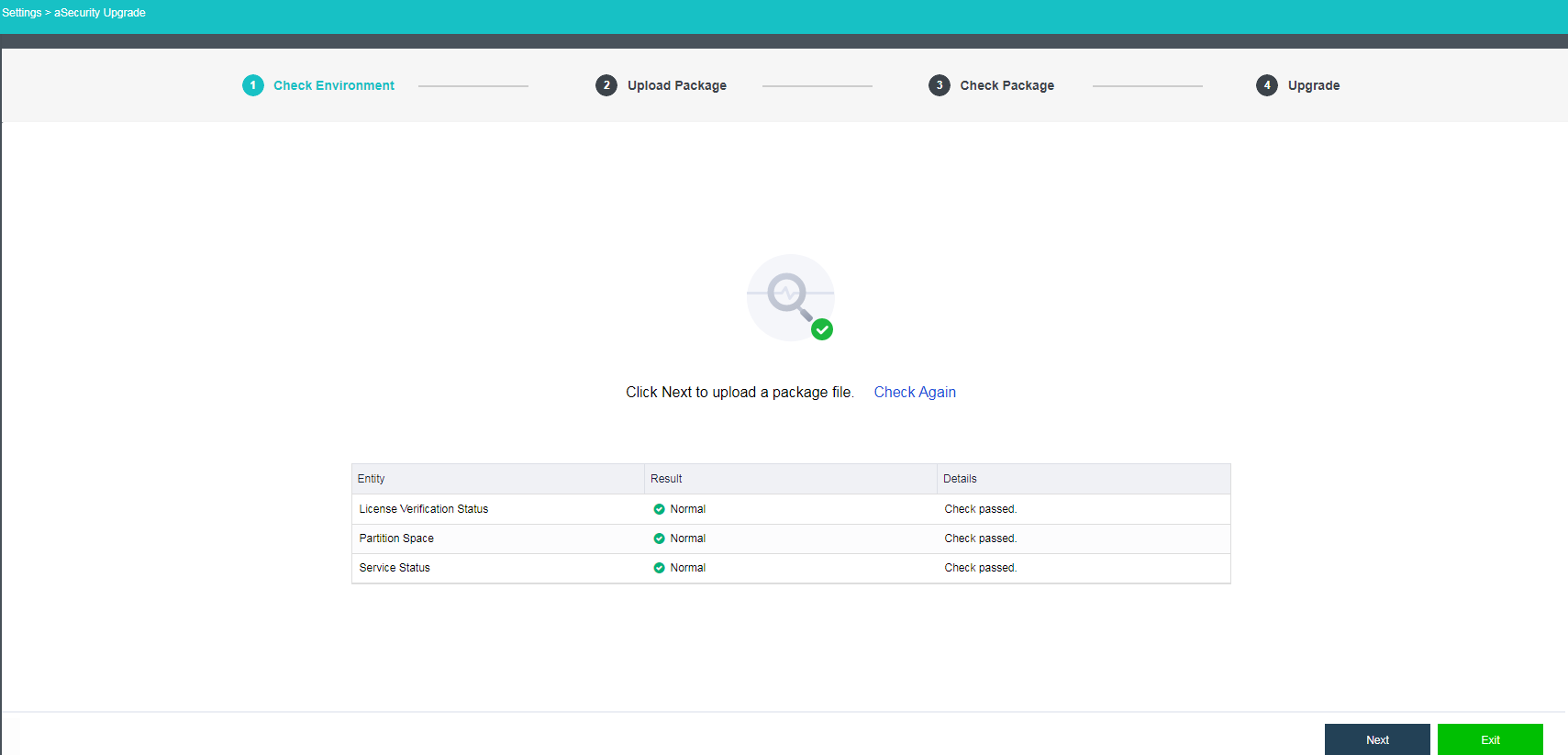Click the Settings breadcrumb
This screenshot has height=755, width=1568.
click(x=22, y=13)
